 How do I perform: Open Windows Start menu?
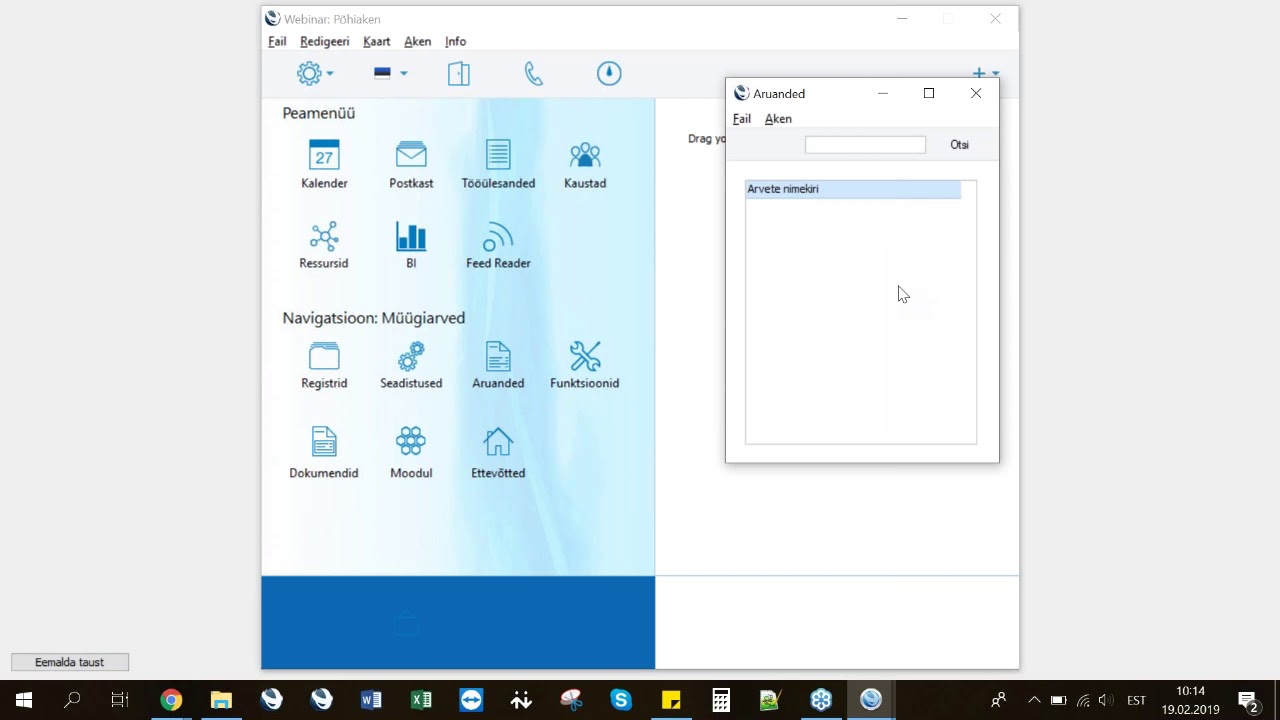click(x=24, y=700)
